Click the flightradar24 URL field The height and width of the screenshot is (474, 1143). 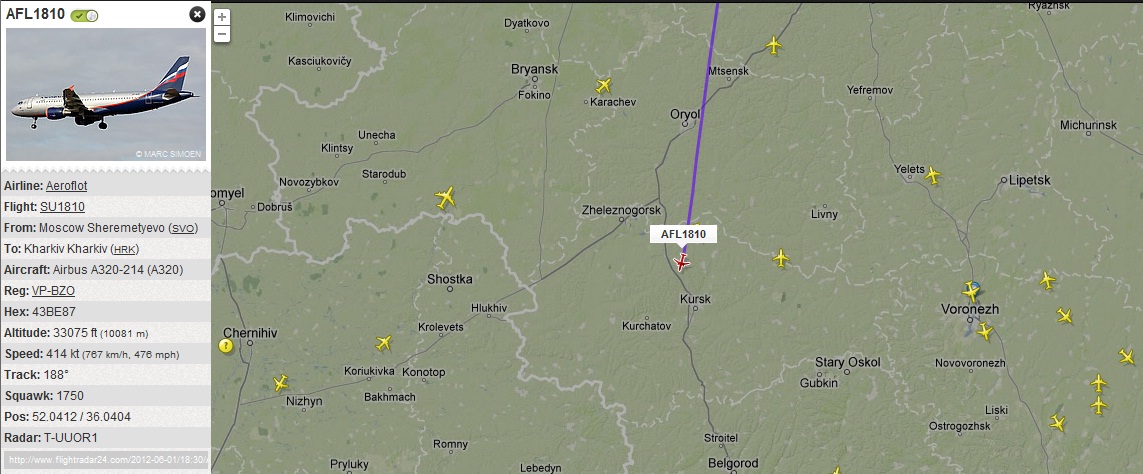(x=107, y=460)
